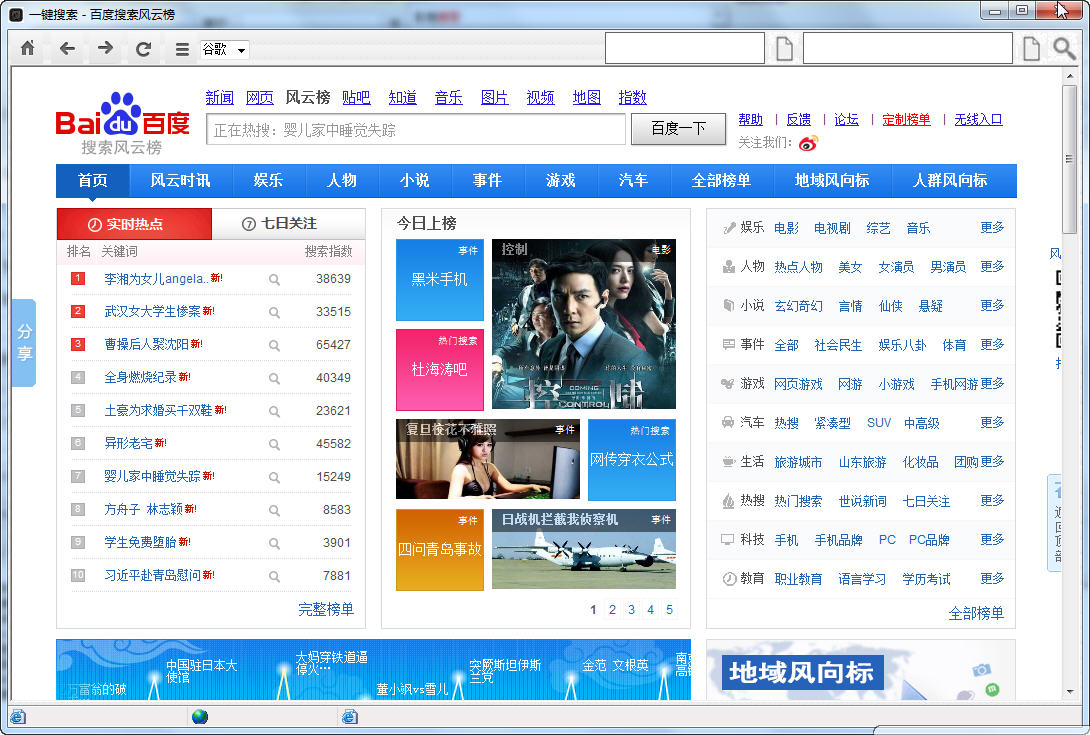The width and height of the screenshot is (1090, 735).
Task: Open the 完整榜单 link
Action: (x=325, y=609)
